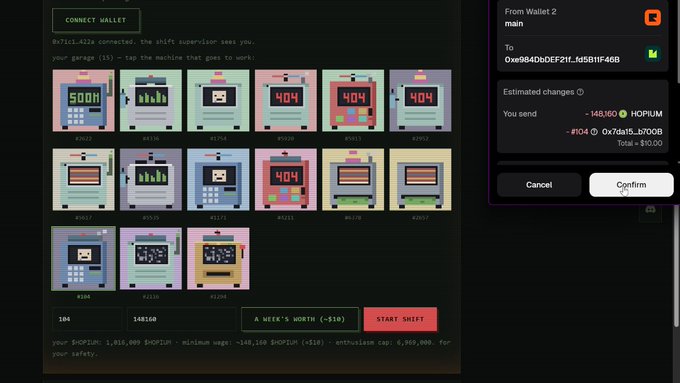Click the 'Total = $10.00' text
This screenshot has height=383, width=680.
(x=640, y=143)
